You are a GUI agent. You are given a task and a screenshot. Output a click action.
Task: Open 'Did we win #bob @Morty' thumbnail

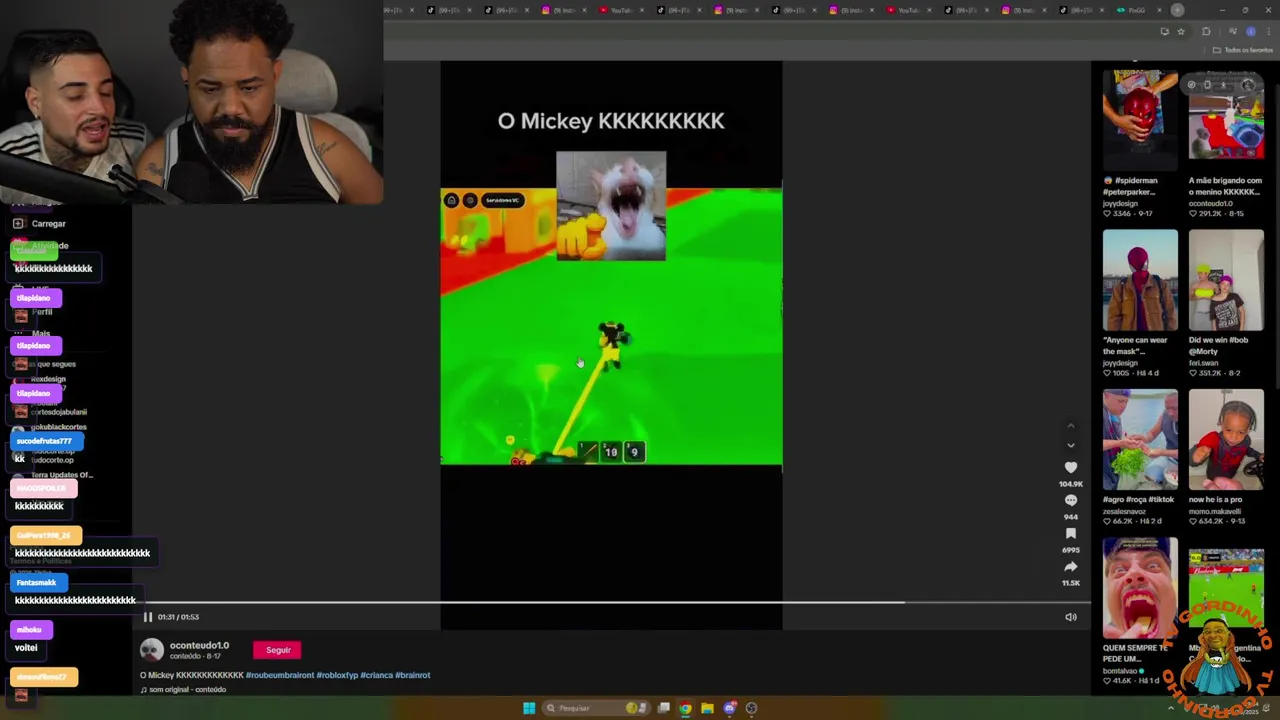1226,280
